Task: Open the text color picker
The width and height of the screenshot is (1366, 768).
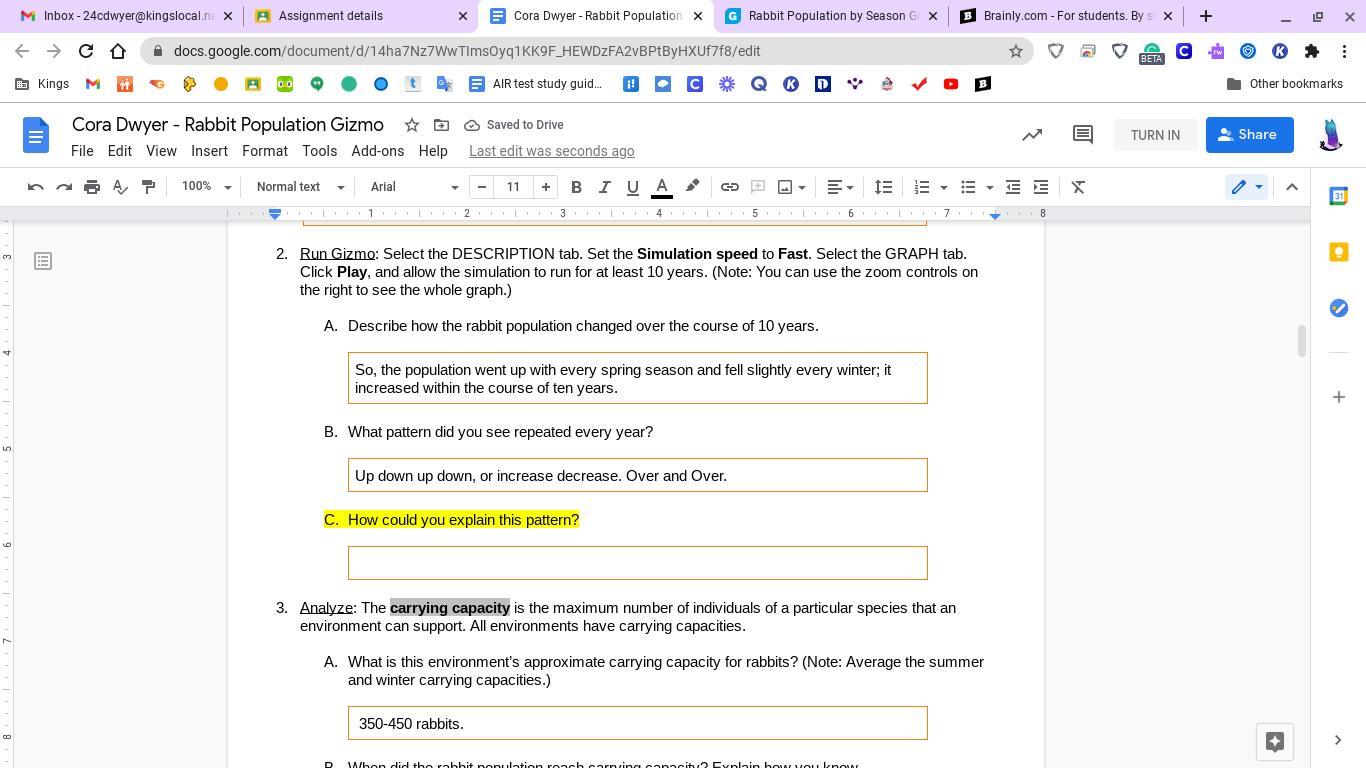Action: [x=662, y=187]
